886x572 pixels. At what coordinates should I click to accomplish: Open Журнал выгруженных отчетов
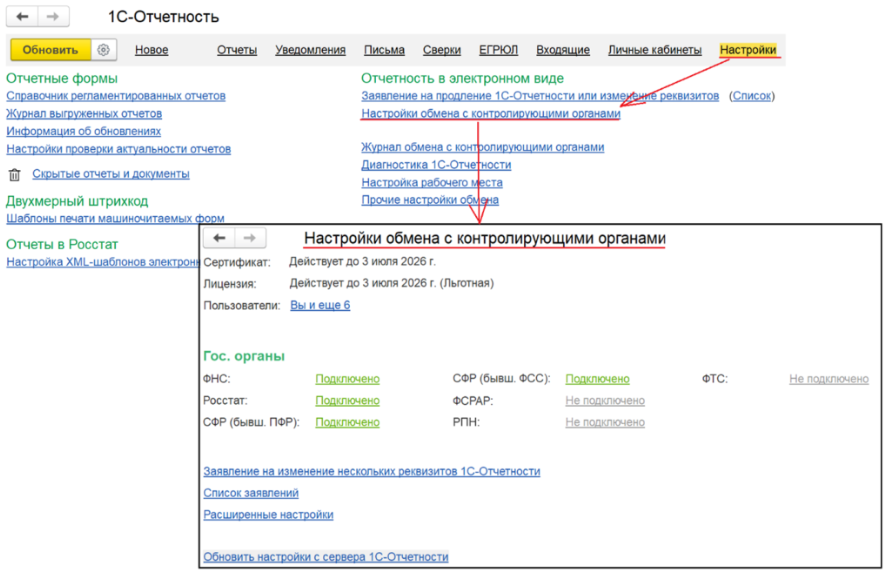click(x=84, y=114)
